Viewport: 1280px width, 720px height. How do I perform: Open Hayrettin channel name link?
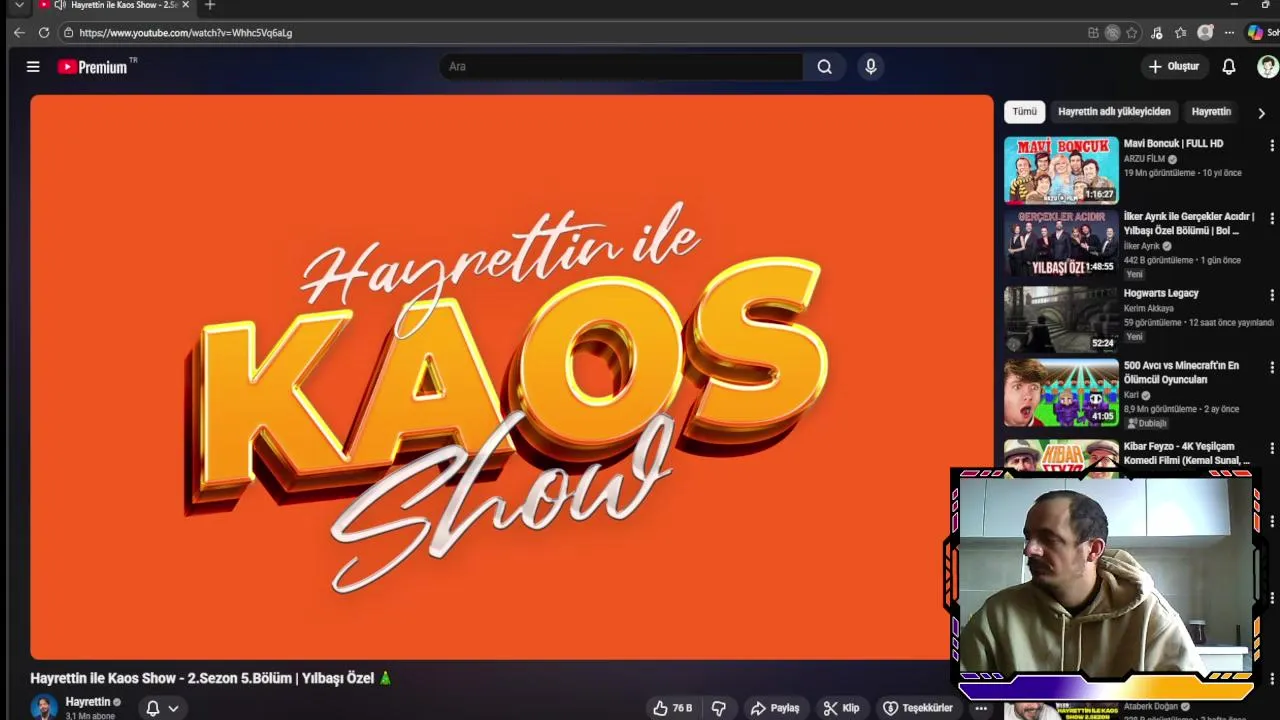[88, 702]
